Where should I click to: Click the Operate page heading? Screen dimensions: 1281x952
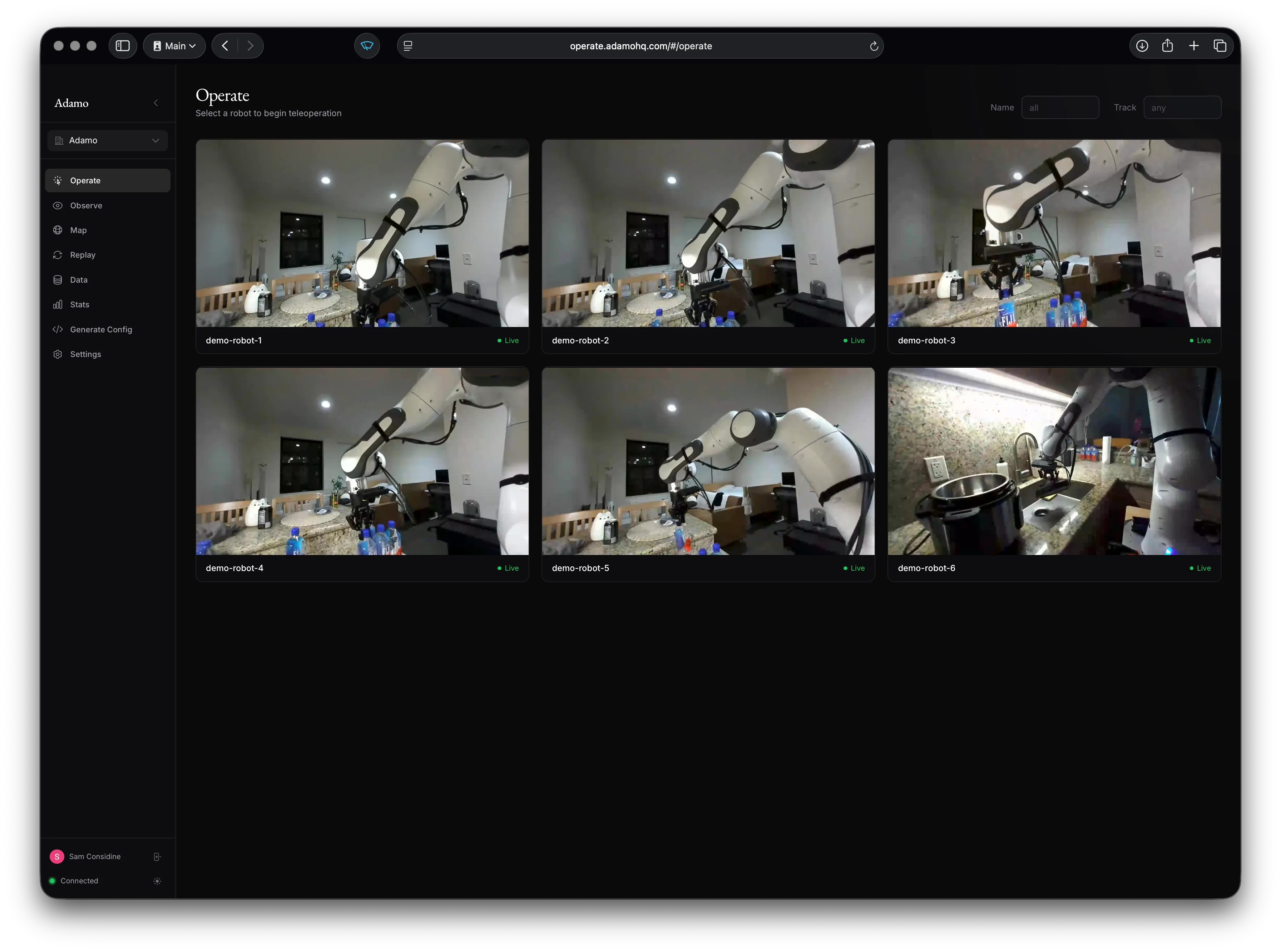222,96
